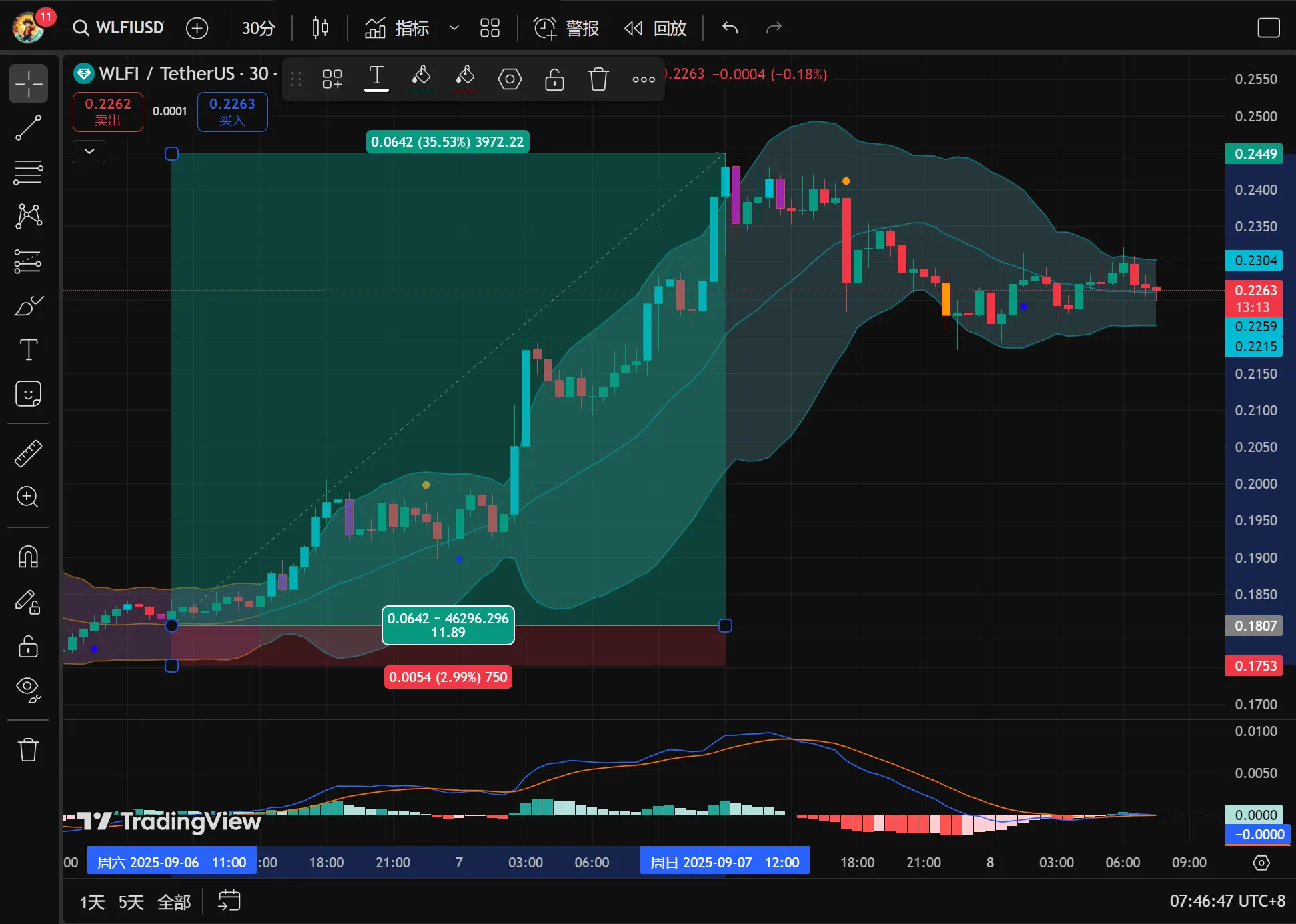Open drawing templates in floating toolbar

(332, 79)
